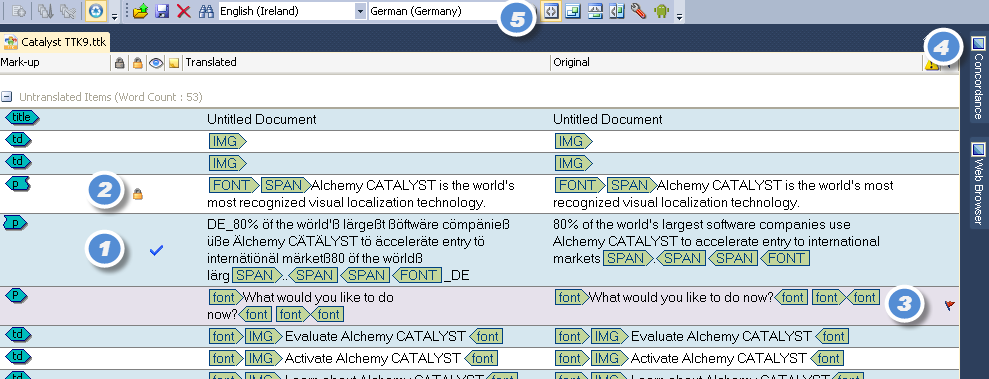Collapse the Untranslated Items group

[x=6, y=97]
